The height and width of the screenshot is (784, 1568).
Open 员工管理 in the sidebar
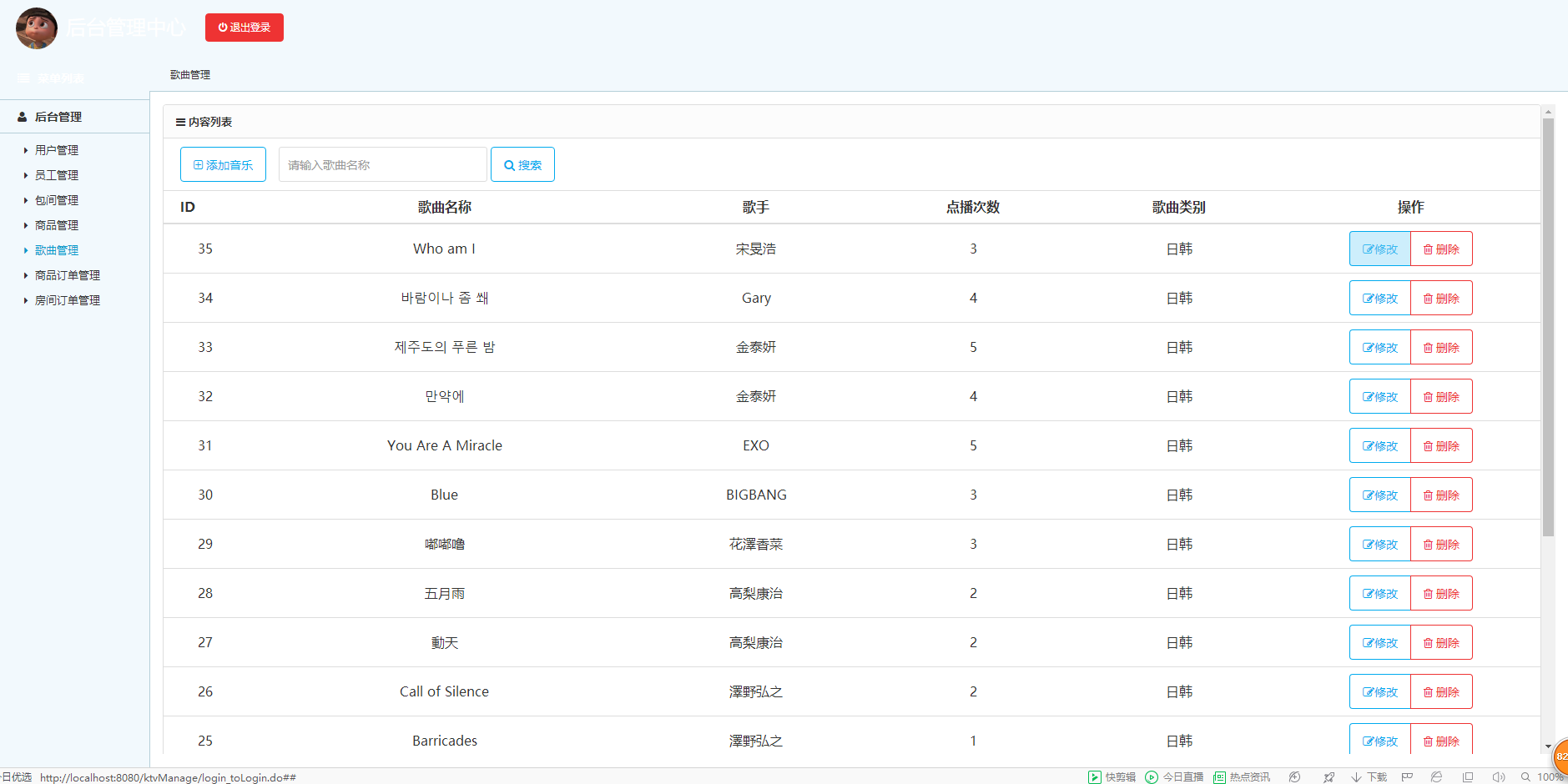(57, 175)
